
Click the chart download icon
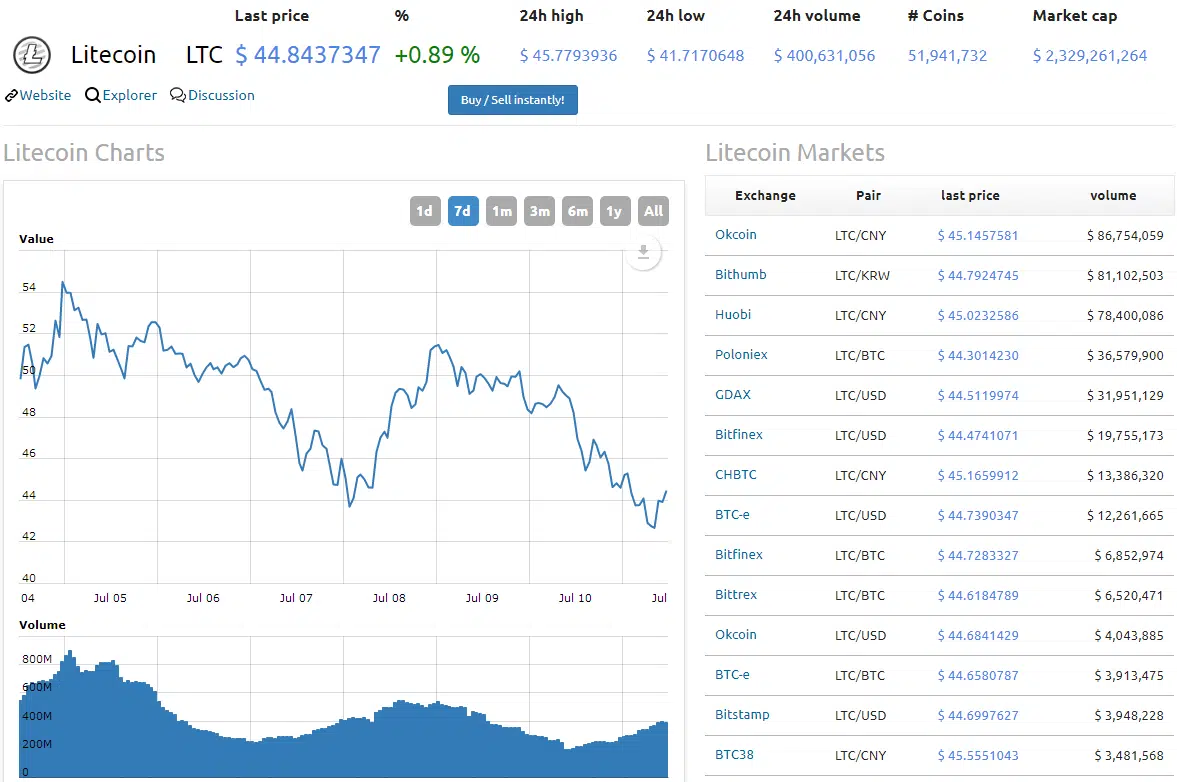[643, 252]
